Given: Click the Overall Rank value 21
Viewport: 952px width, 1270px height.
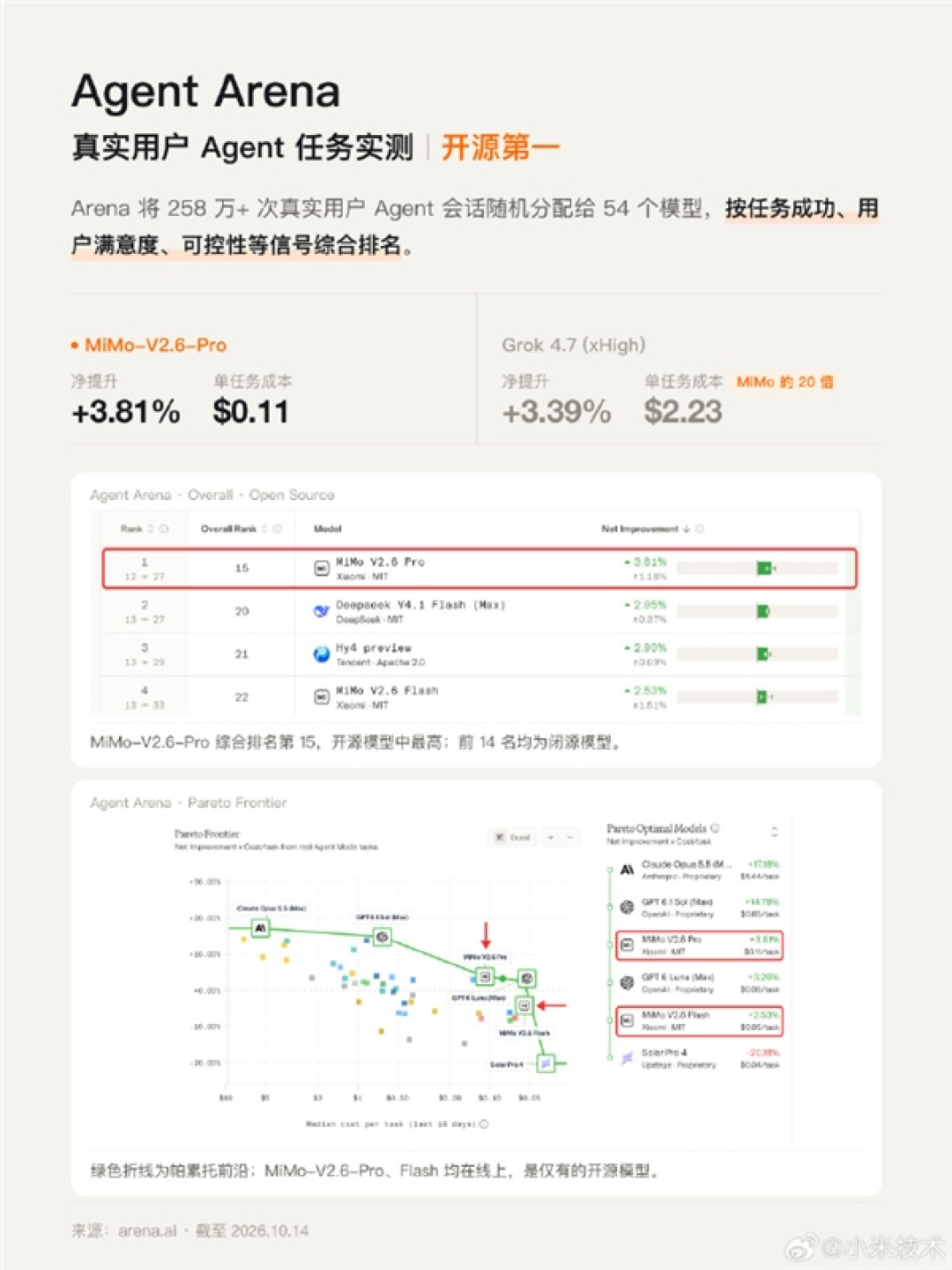Looking at the screenshot, I should pyautogui.click(x=242, y=654).
